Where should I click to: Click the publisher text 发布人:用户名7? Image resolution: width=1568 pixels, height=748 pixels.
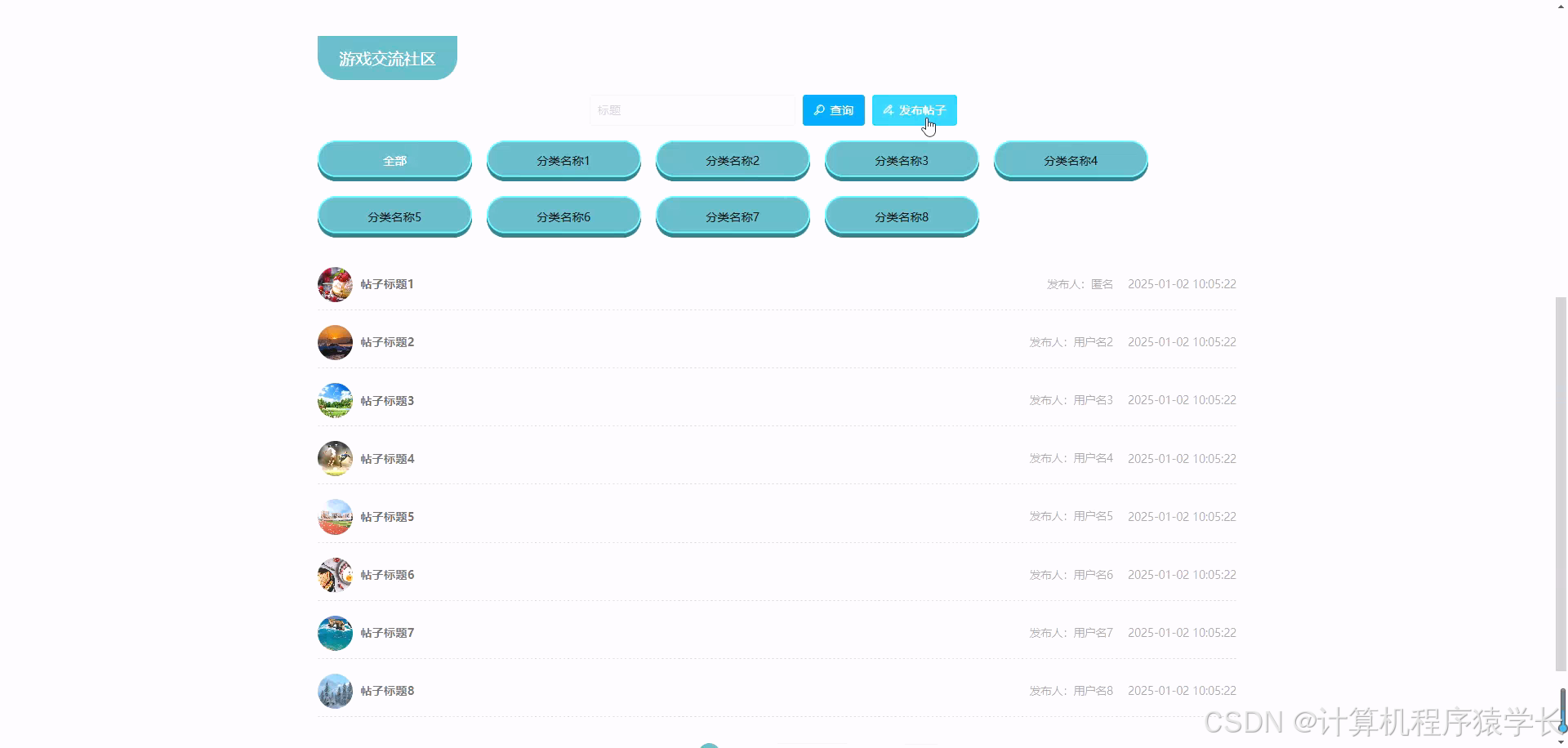click(1071, 633)
